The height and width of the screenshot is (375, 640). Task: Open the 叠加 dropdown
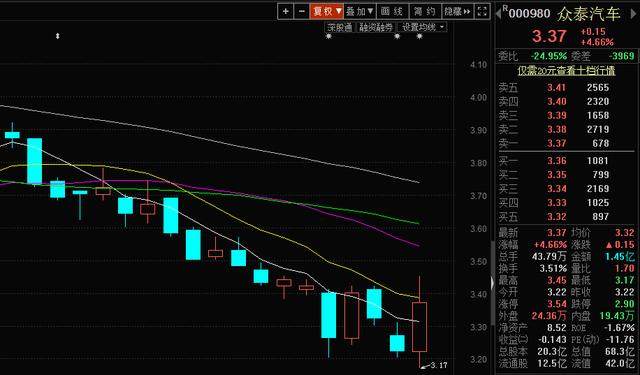[360, 11]
